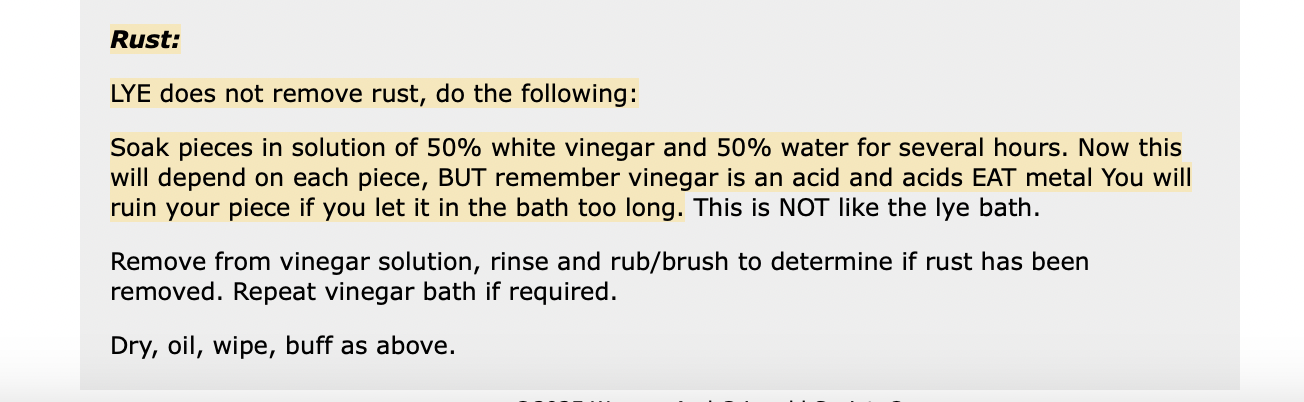Viewport: 1304px width, 402px height.
Task: Click the sentence "This is NOT like the lye bath."
Action: pyautogui.click(x=866, y=209)
